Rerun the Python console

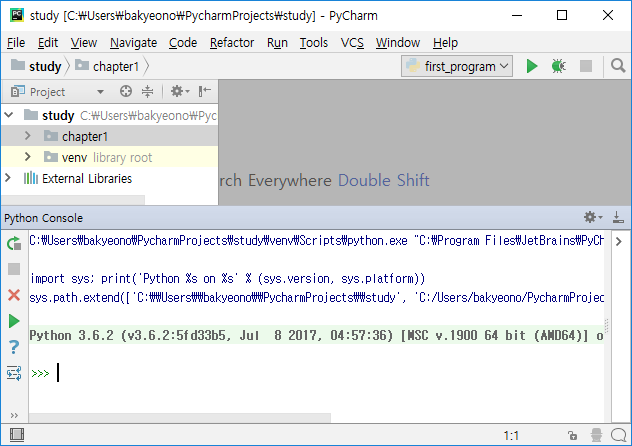[14, 243]
